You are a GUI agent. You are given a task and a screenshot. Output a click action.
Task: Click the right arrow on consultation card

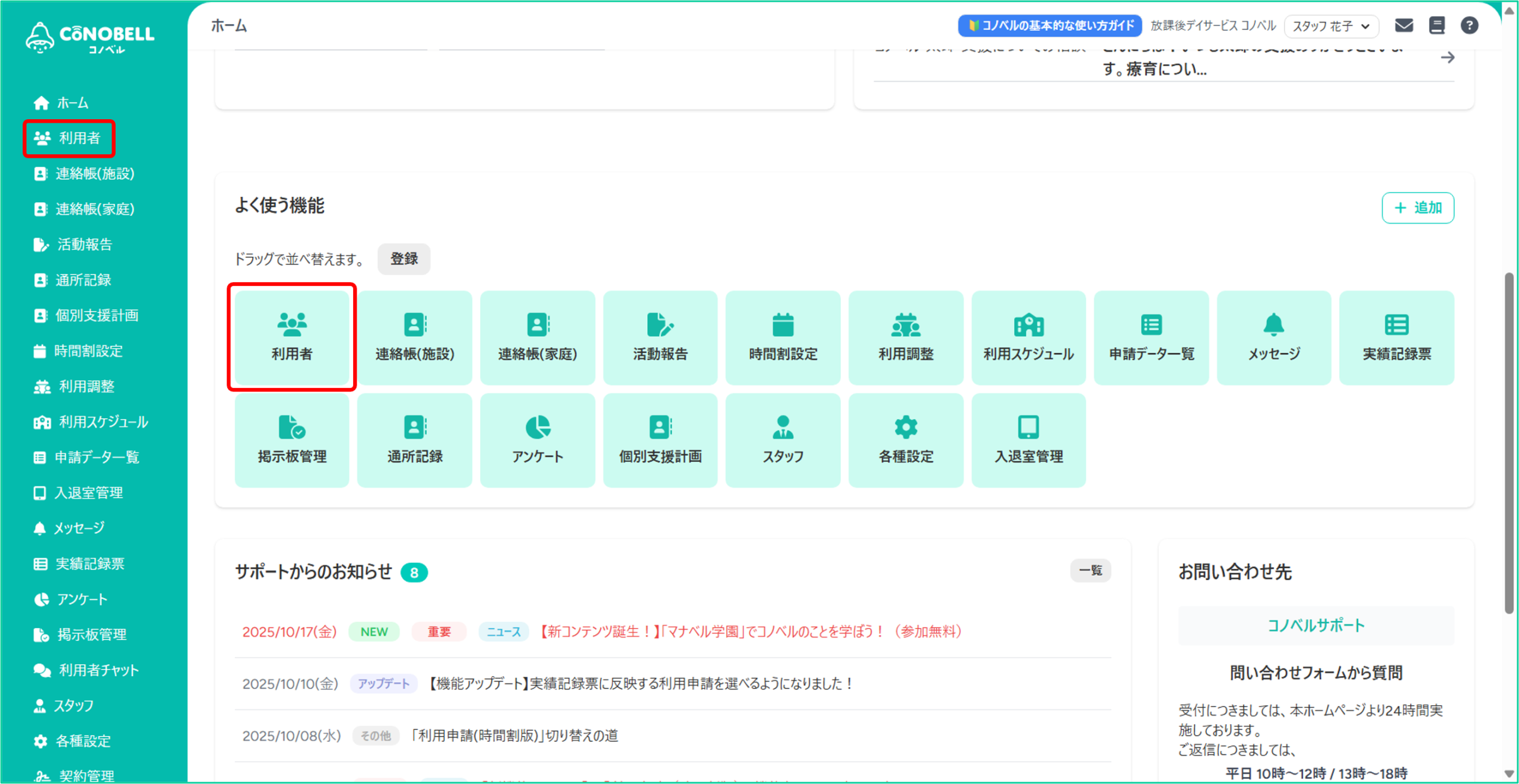point(1447,58)
